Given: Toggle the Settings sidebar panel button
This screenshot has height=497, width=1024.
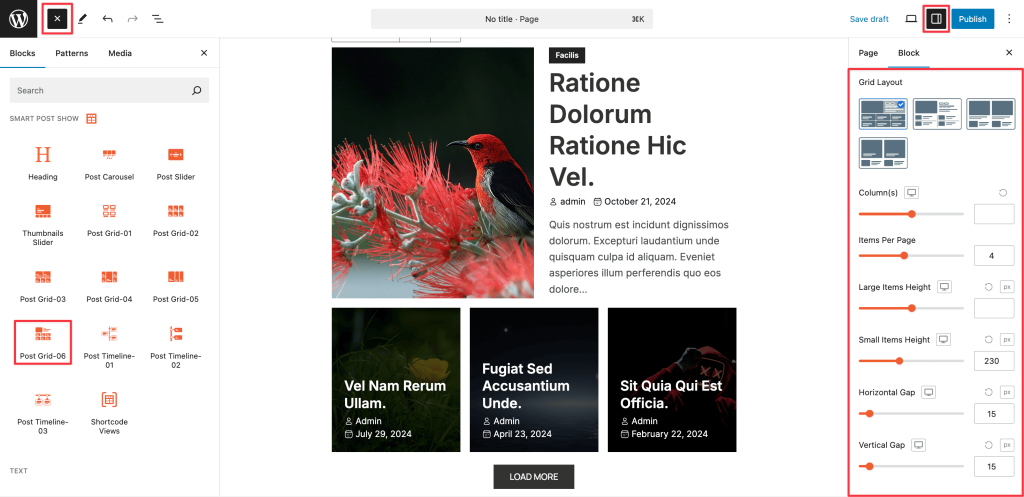Looking at the screenshot, I should click(936, 19).
